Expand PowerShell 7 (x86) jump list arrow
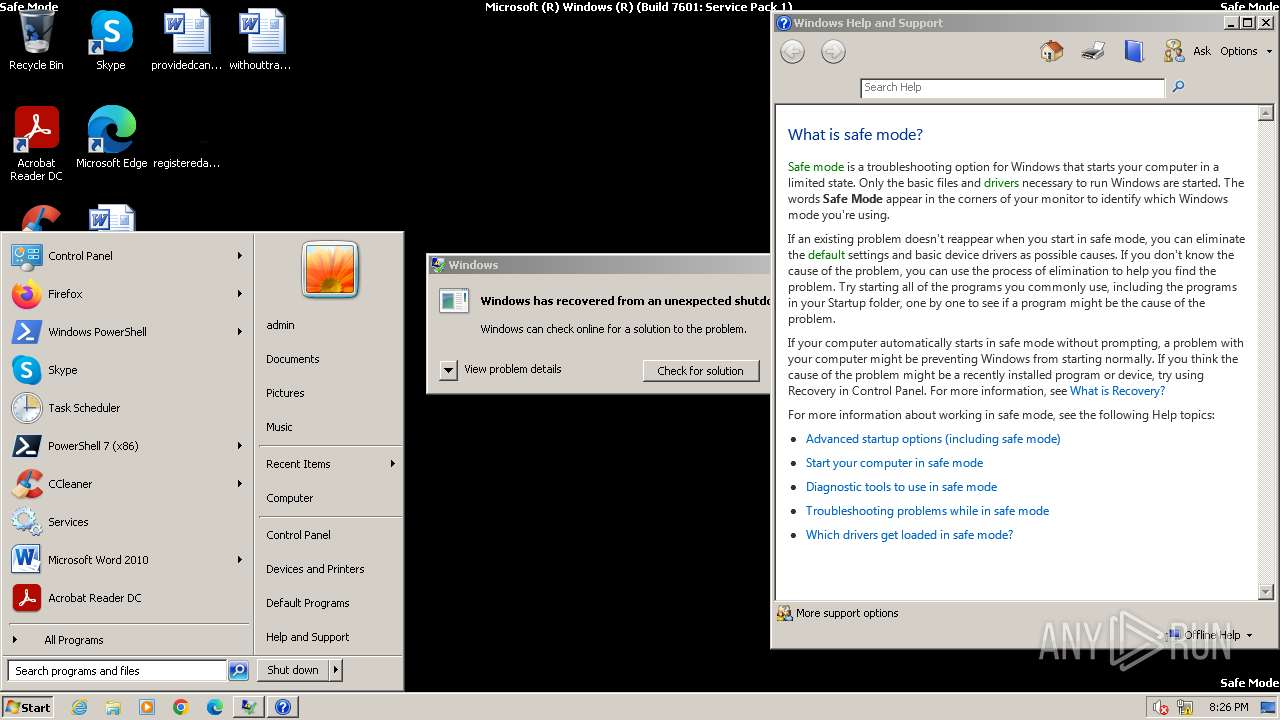1280x720 pixels. point(239,446)
